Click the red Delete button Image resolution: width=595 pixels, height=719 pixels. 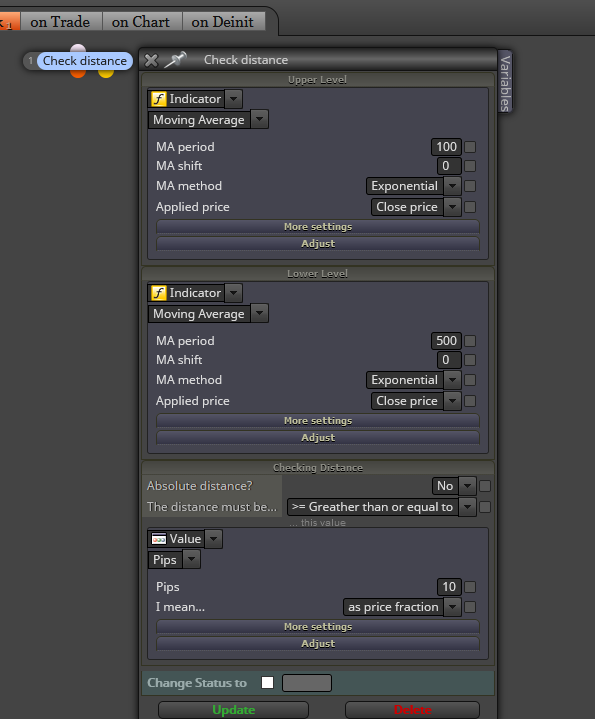(412, 710)
